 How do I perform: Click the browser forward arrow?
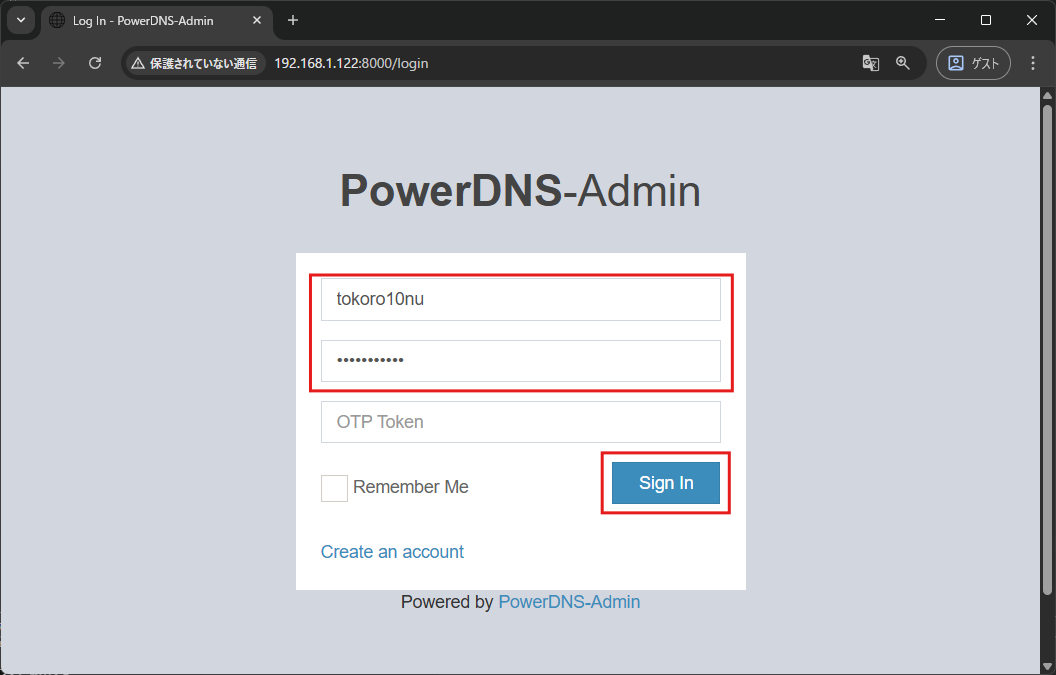[59, 63]
